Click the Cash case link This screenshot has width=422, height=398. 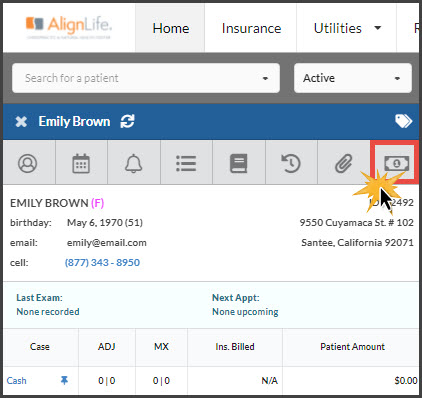click(16, 380)
